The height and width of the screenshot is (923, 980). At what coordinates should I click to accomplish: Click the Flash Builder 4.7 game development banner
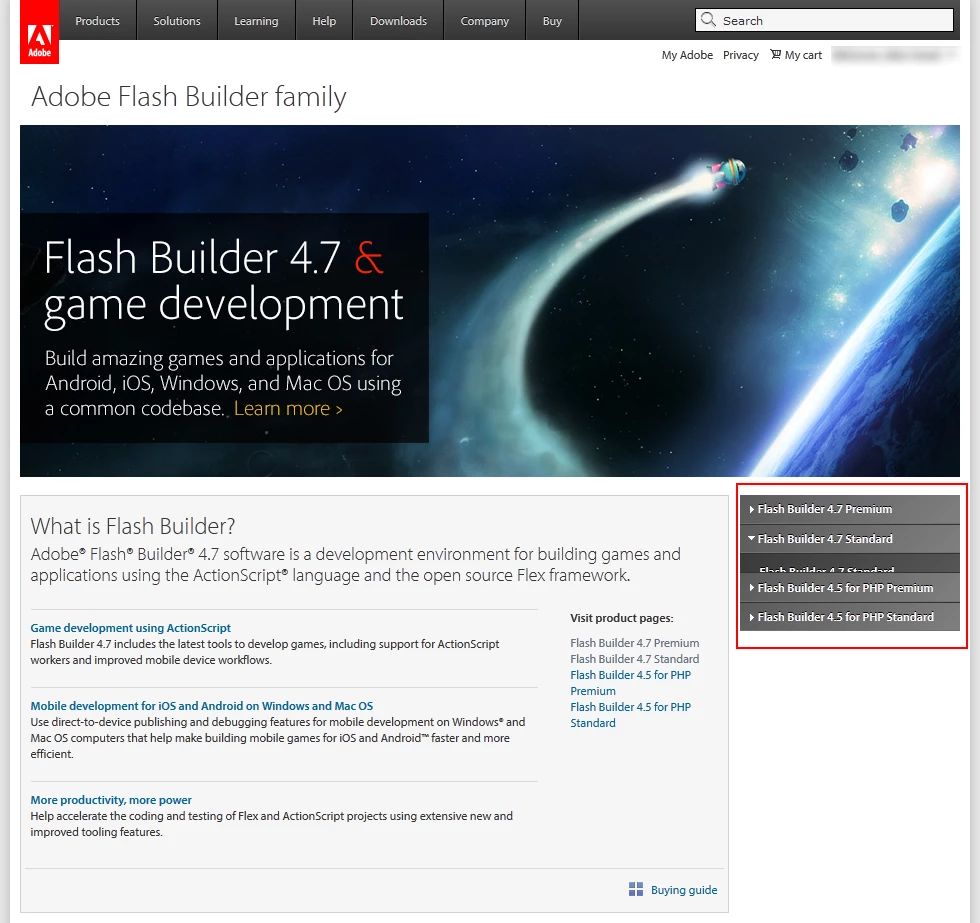489,301
